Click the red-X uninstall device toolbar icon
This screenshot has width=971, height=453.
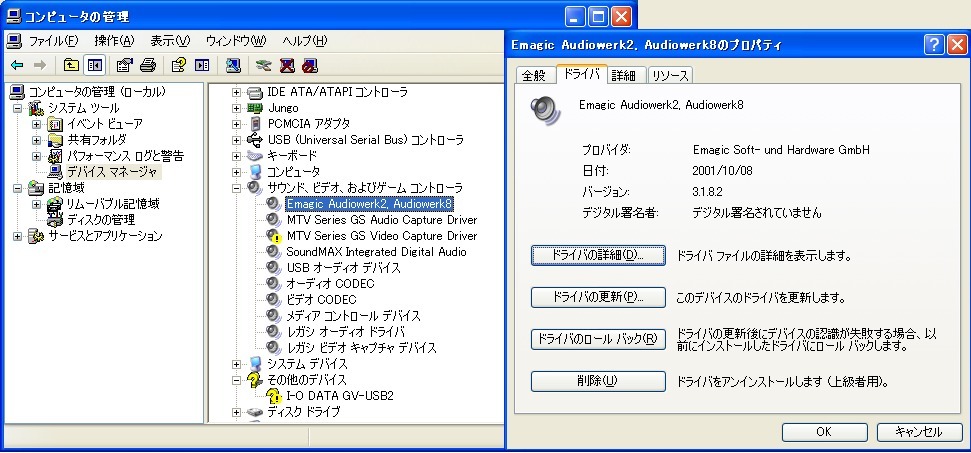point(287,65)
